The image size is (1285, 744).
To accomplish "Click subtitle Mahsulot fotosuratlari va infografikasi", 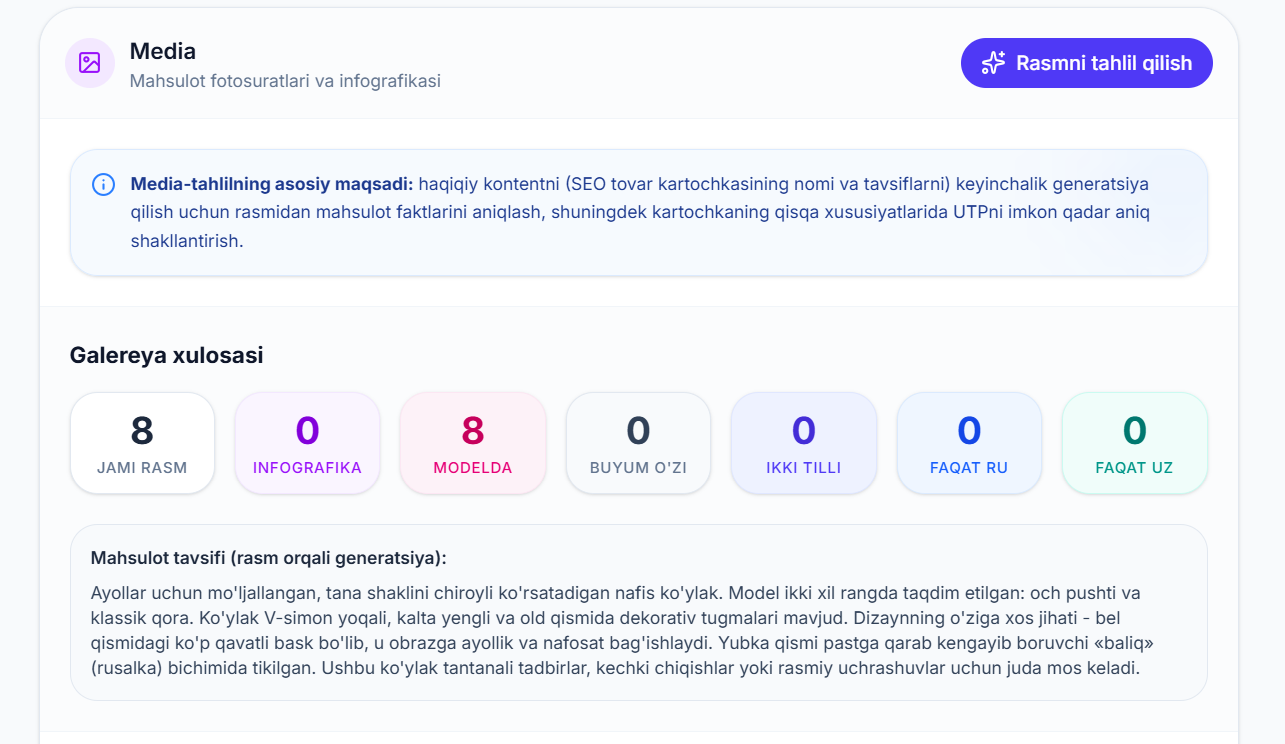I will (x=285, y=81).
